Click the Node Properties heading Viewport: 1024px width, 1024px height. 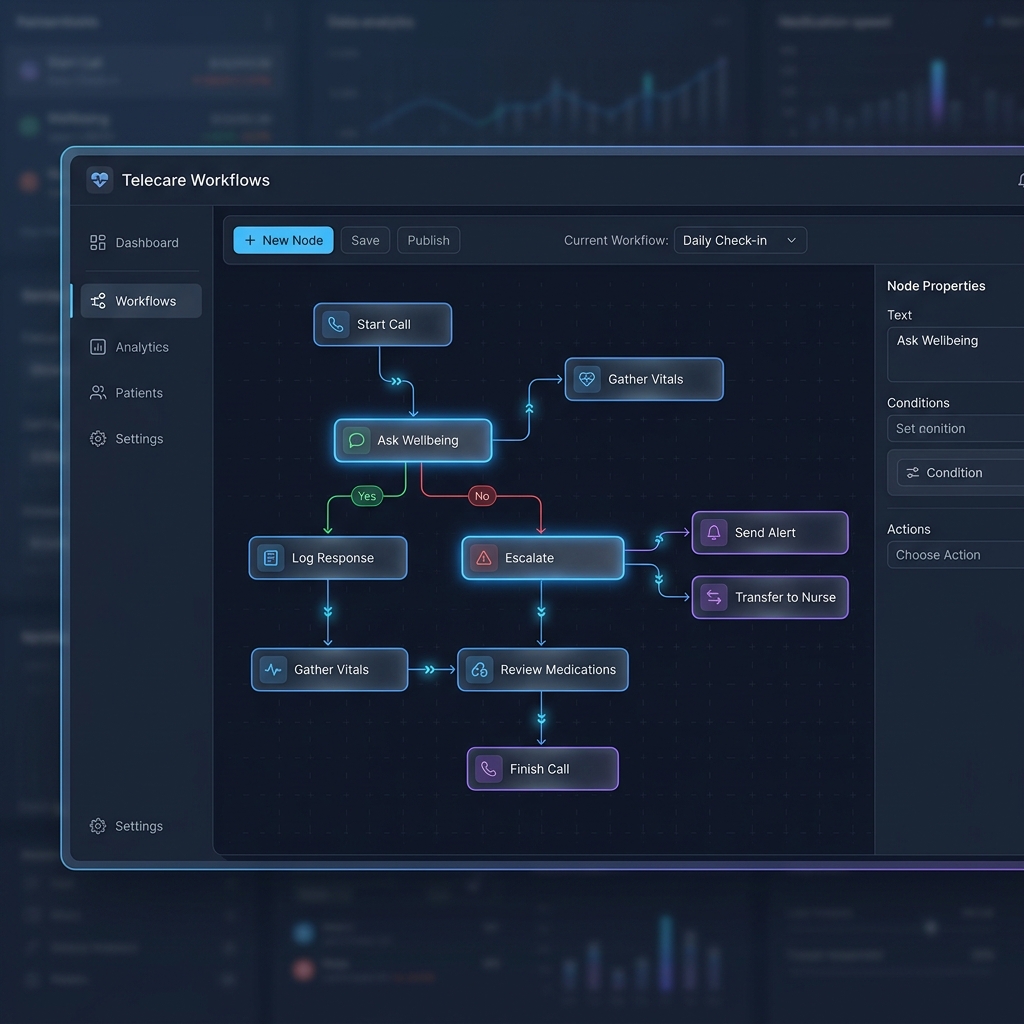coord(936,285)
